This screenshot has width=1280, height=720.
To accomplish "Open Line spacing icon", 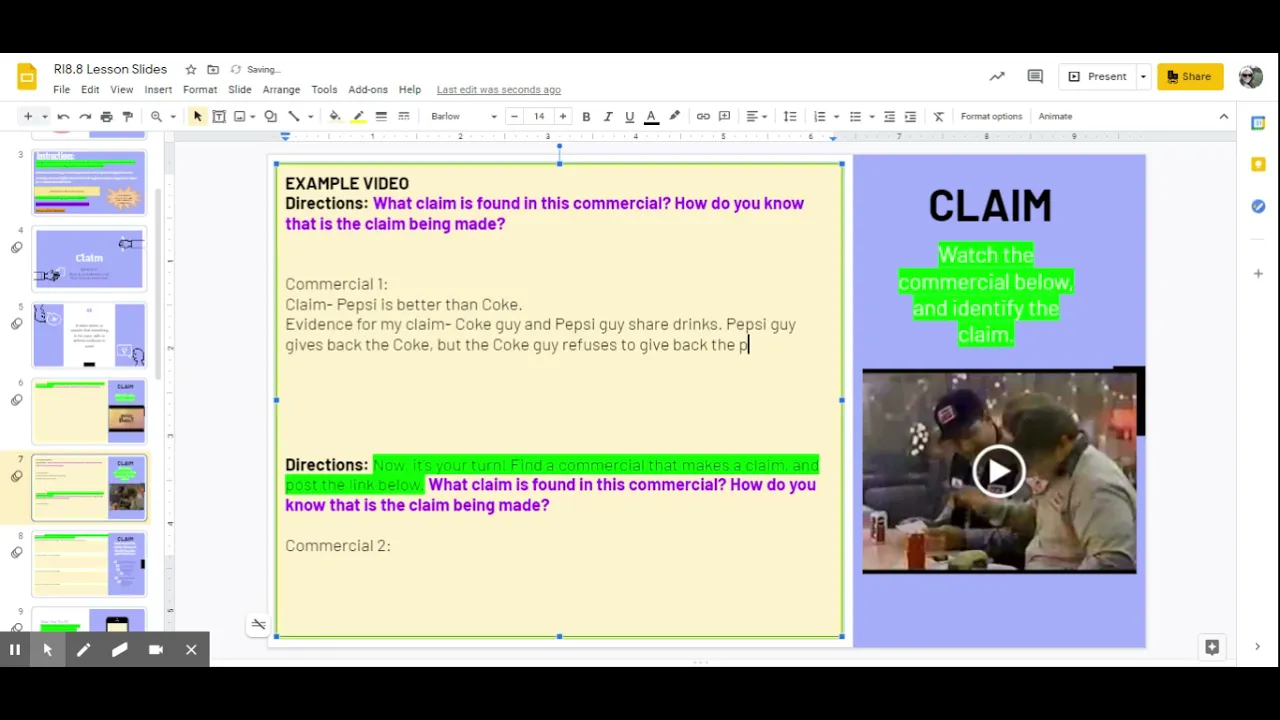I will click(x=789, y=117).
